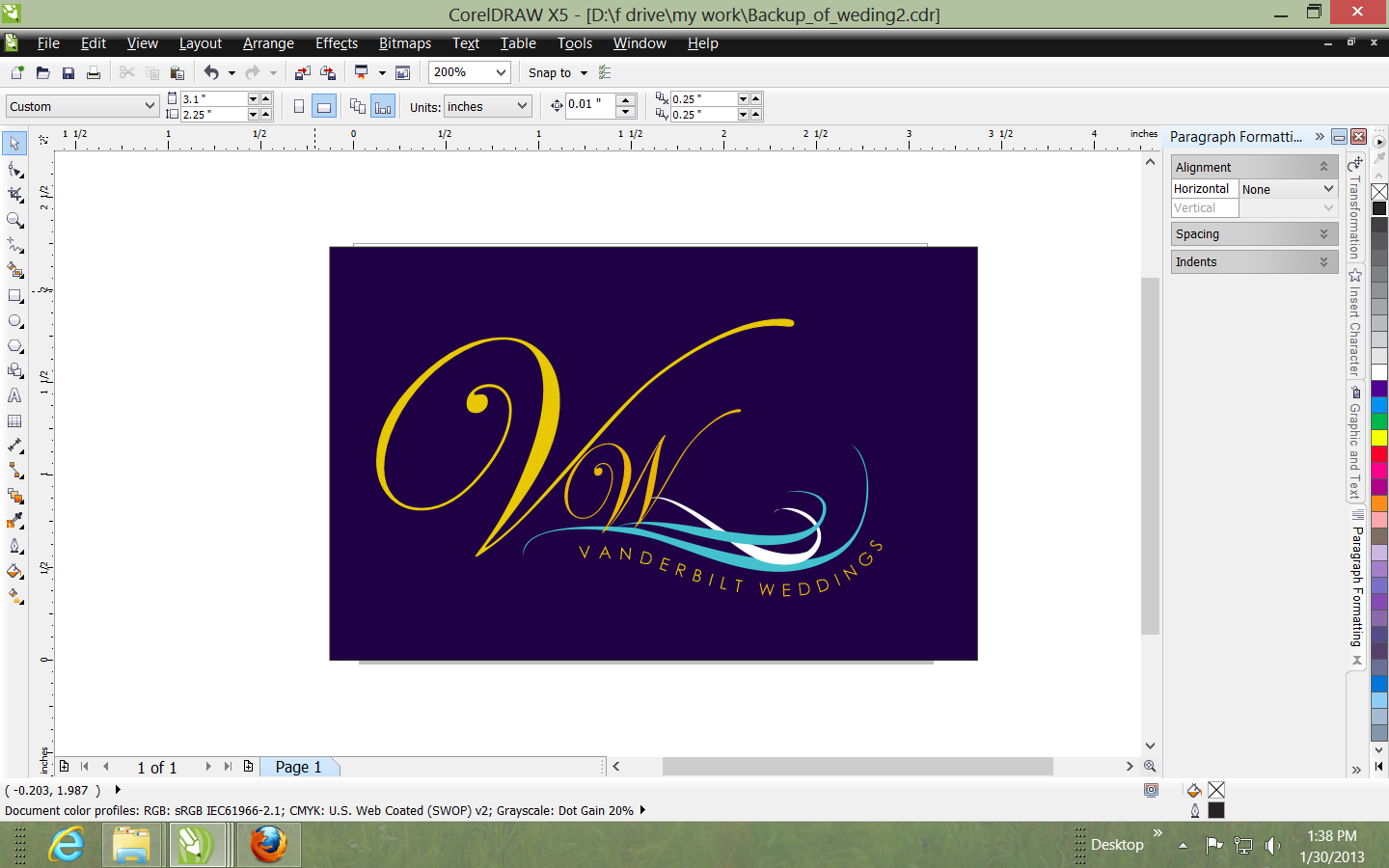Image resolution: width=1389 pixels, height=868 pixels.
Task: Choose the Rectangle tool
Action: pyautogui.click(x=14, y=296)
